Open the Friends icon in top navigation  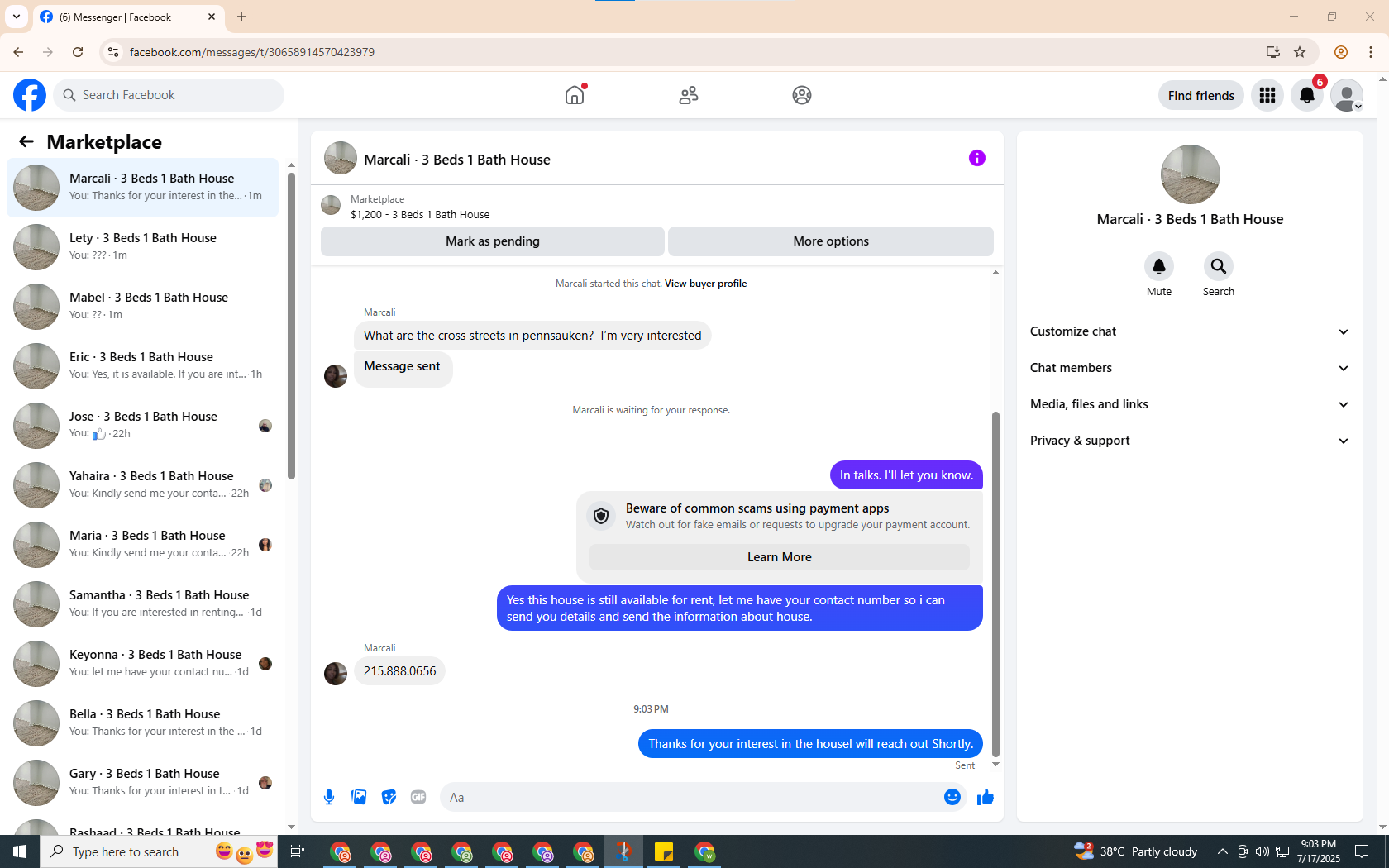(689, 95)
